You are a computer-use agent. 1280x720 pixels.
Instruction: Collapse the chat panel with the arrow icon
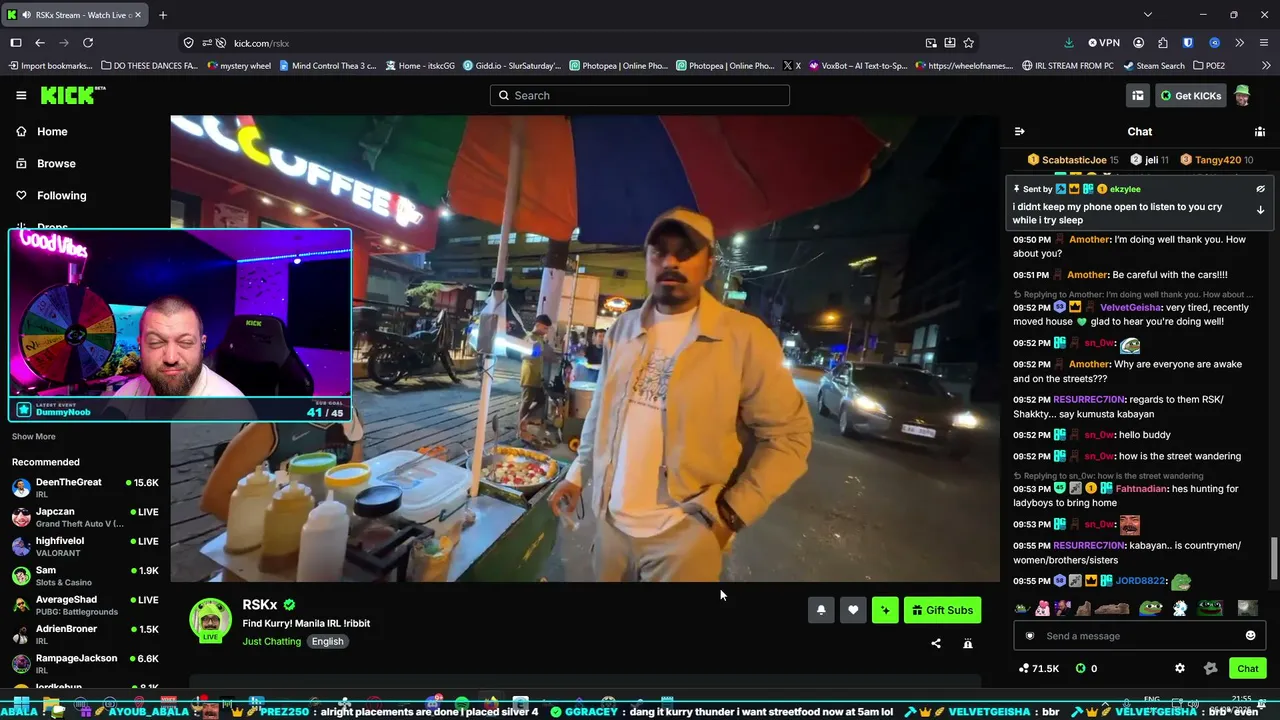tap(1019, 131)
